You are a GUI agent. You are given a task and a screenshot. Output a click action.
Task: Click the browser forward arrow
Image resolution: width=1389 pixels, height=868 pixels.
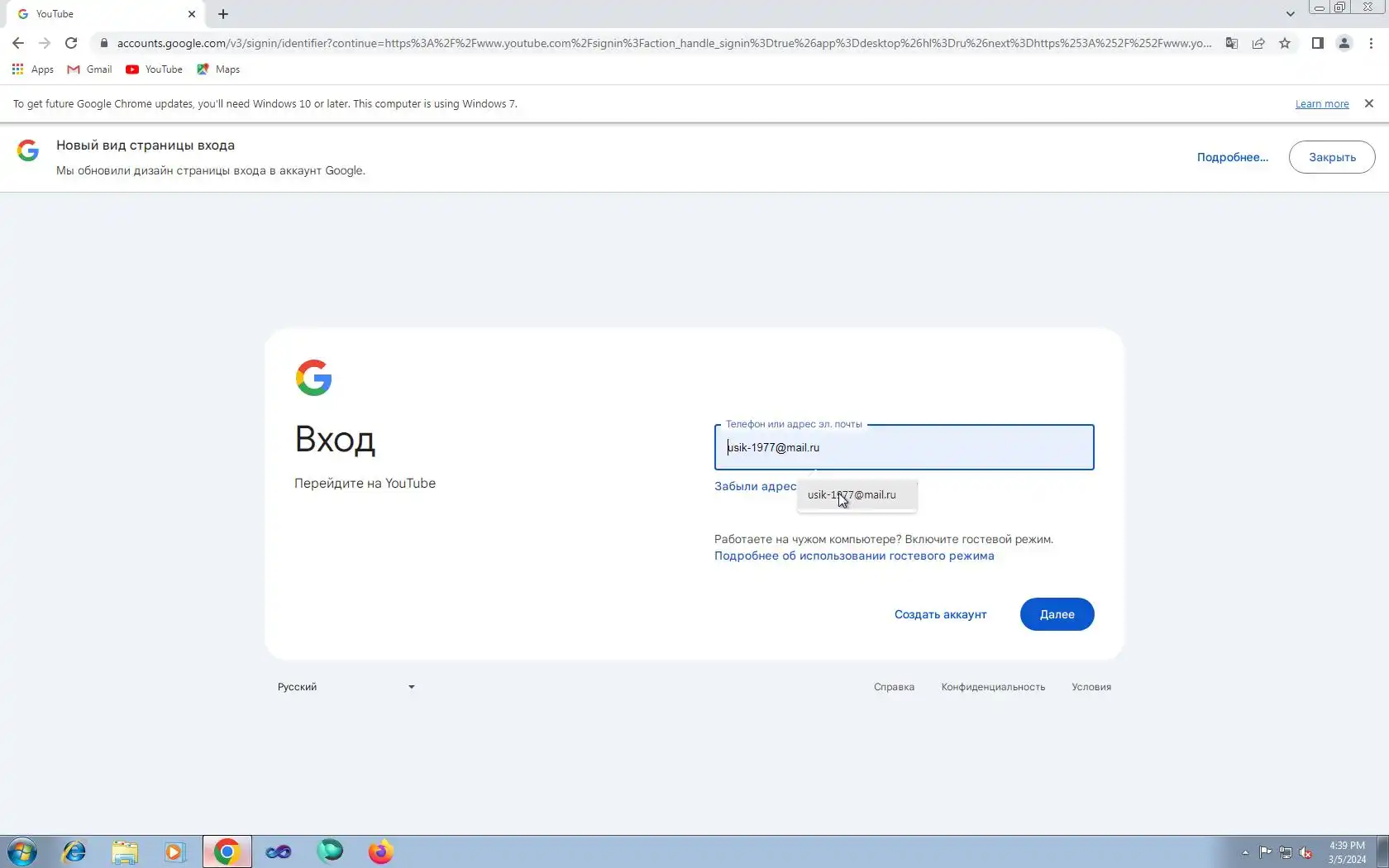(x=45, y=43)
